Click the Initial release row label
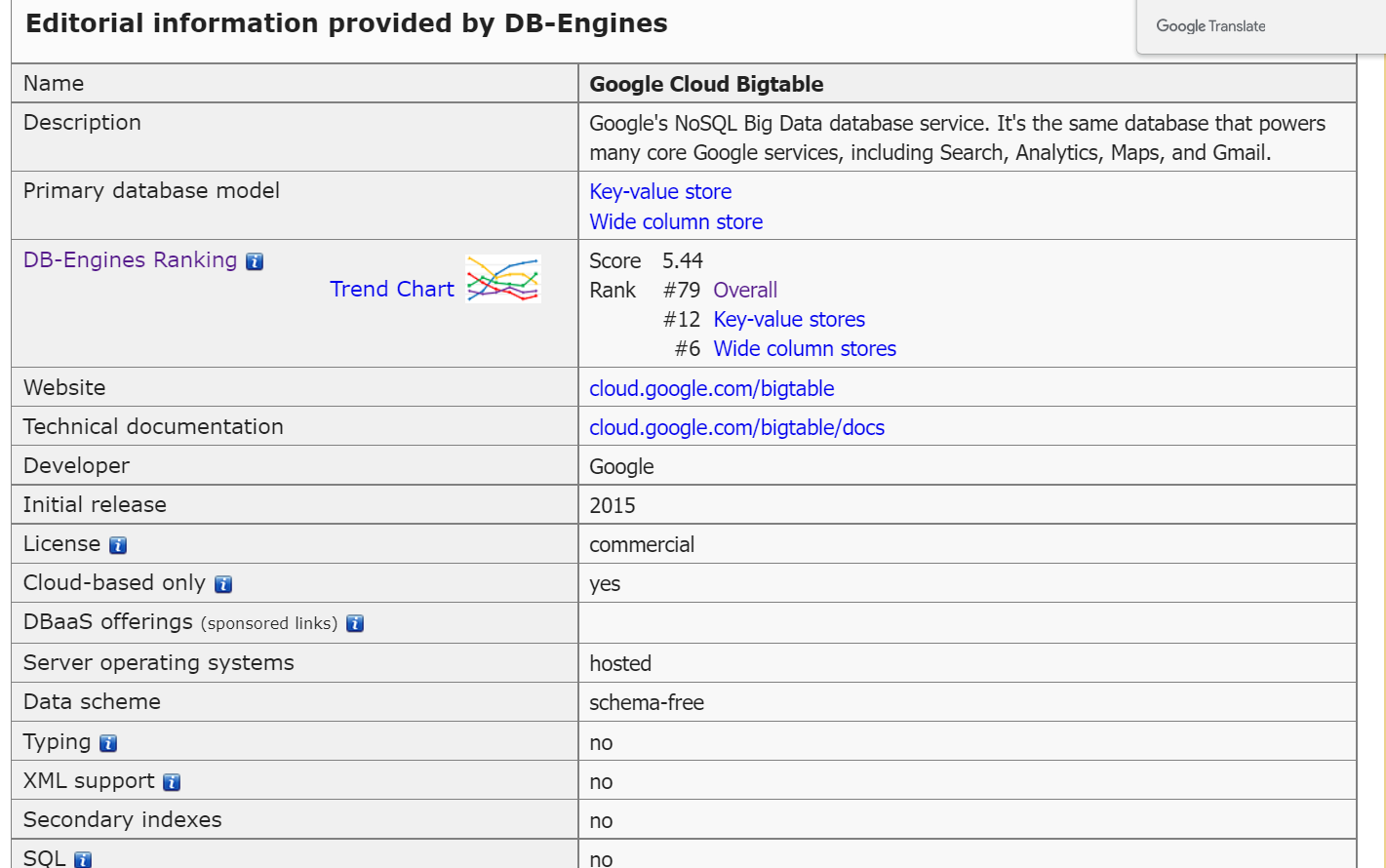This screenshot has width=1386, height=868. point(95,504)
